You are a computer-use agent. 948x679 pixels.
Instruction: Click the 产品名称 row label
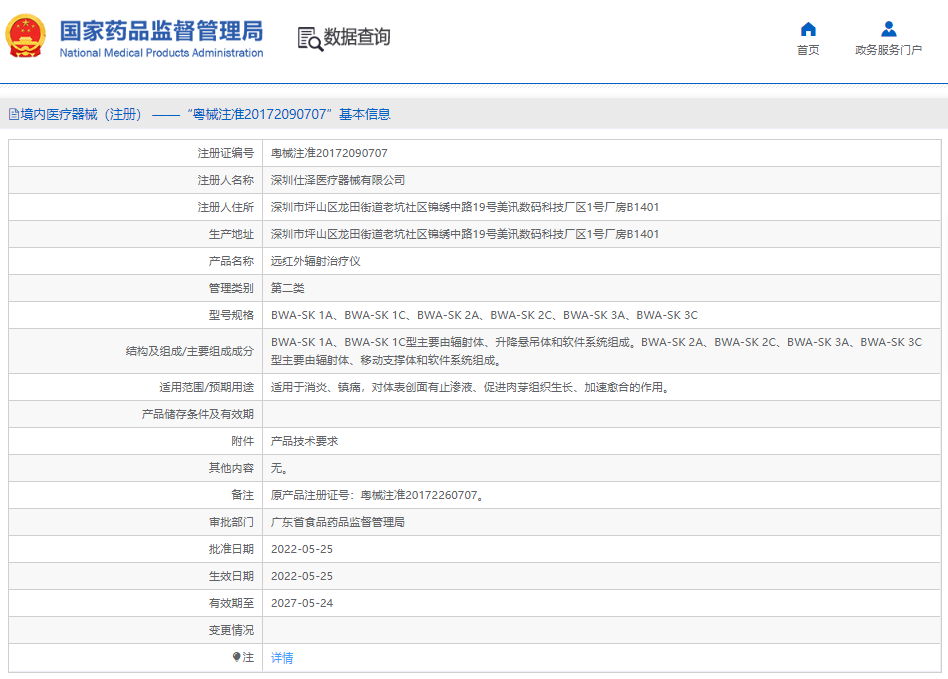pos(231,261)
